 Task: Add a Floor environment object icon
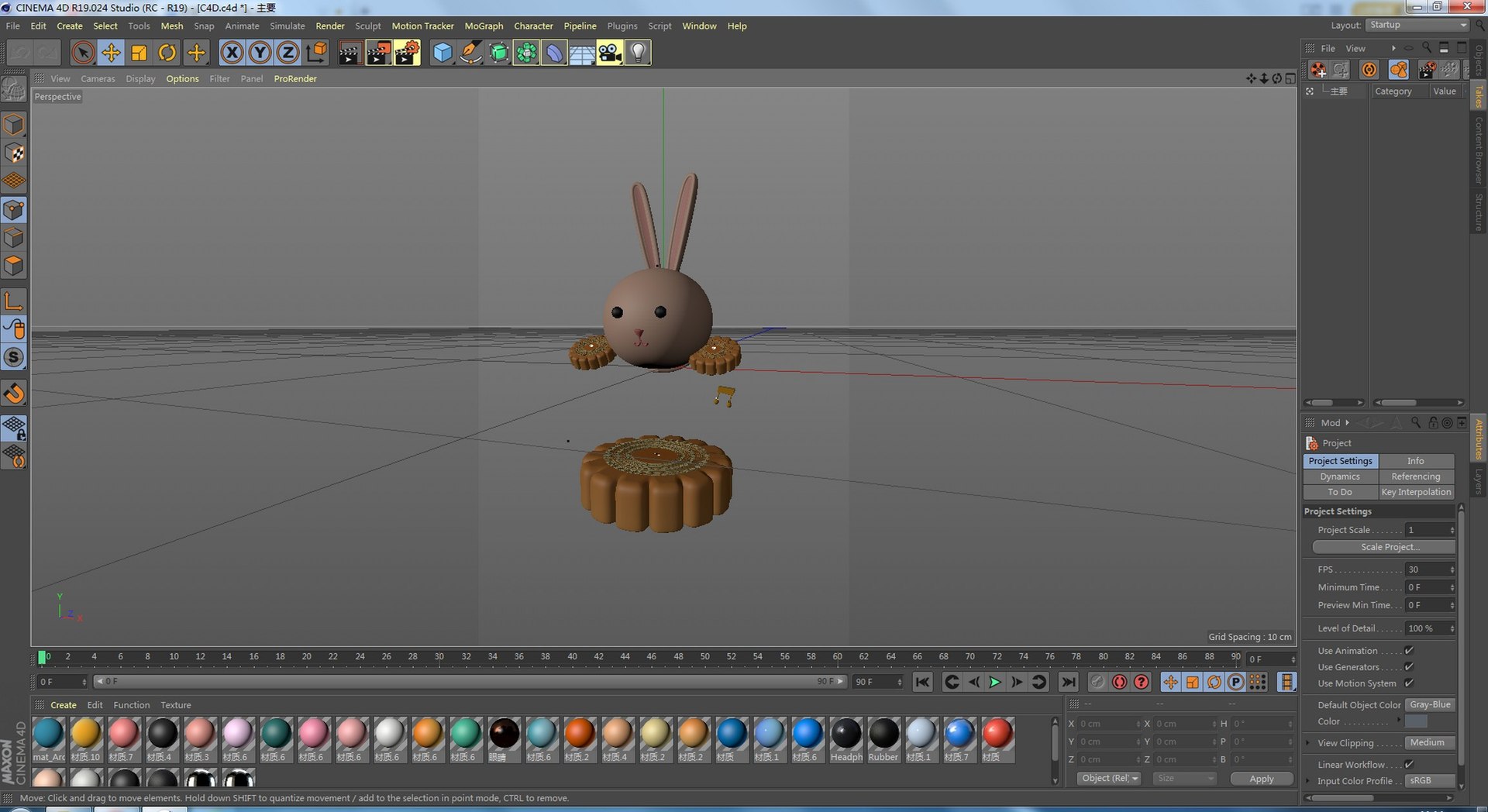[581, 53]
